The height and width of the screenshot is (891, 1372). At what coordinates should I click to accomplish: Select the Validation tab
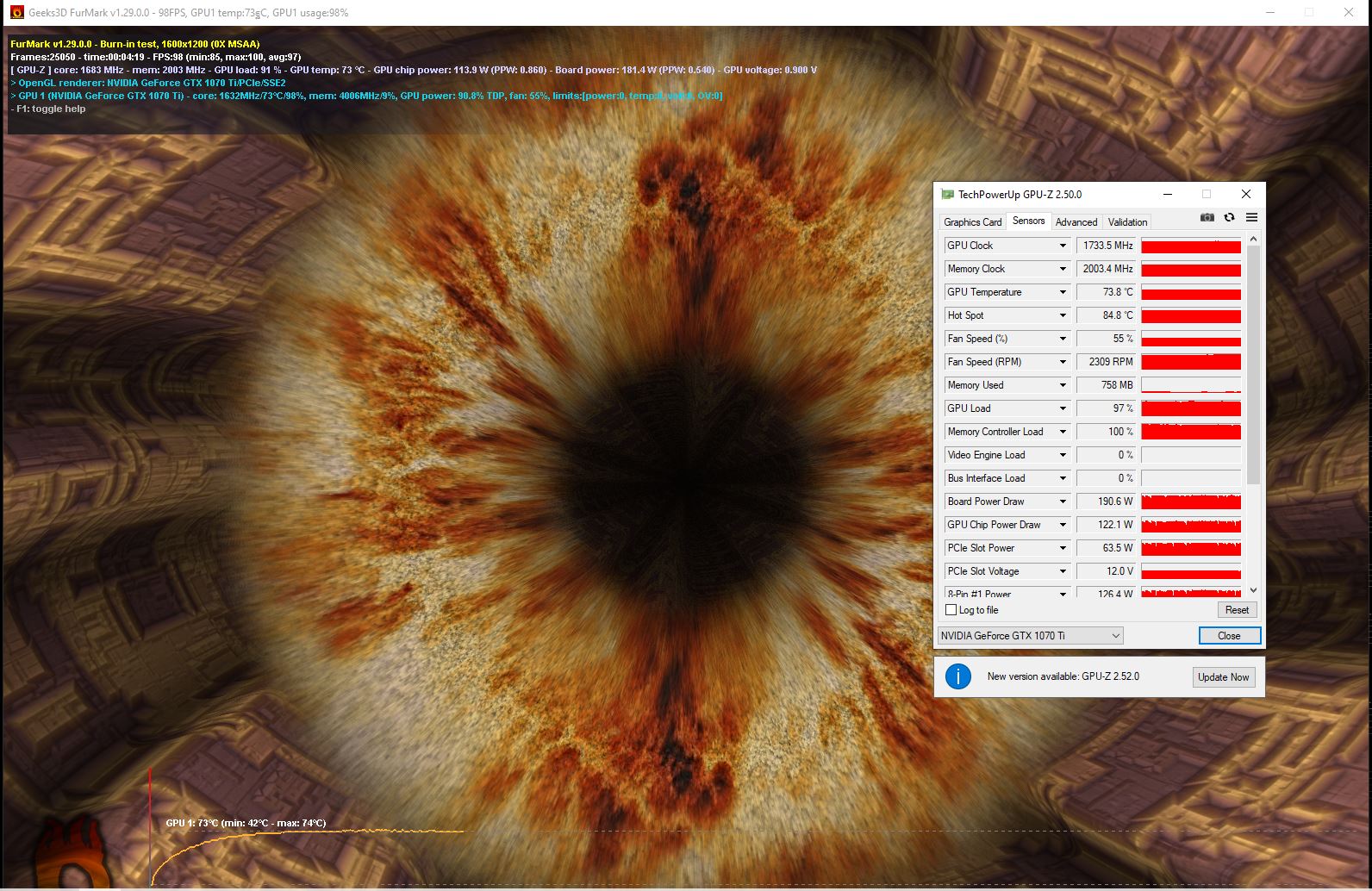click(x=1127, y=222)
